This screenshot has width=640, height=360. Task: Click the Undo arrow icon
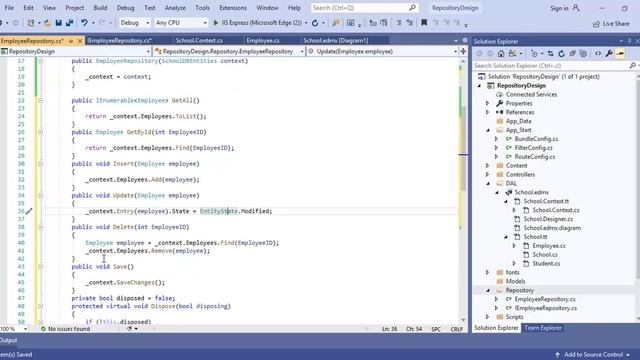tap(84, 23)
